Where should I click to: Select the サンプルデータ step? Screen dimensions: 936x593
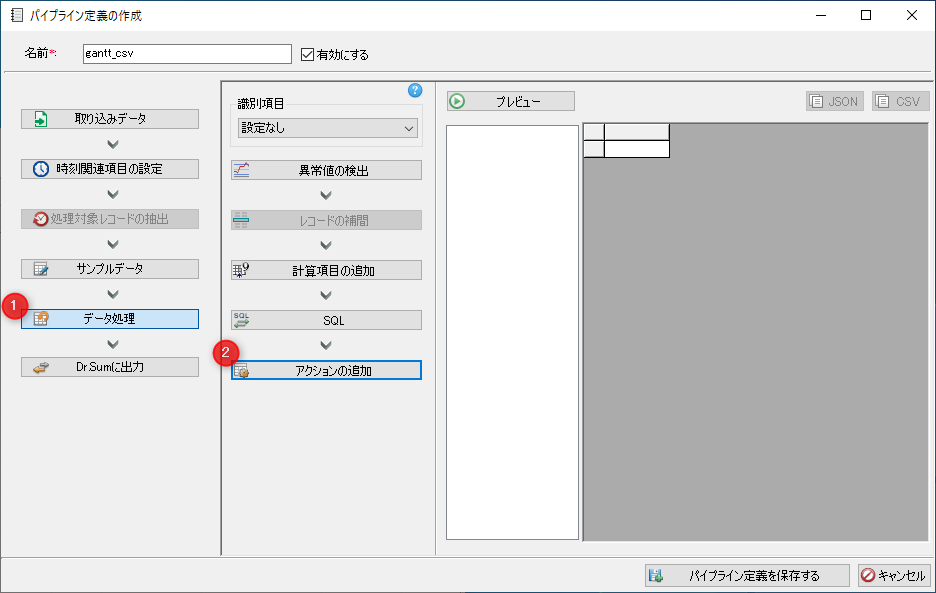110,269
